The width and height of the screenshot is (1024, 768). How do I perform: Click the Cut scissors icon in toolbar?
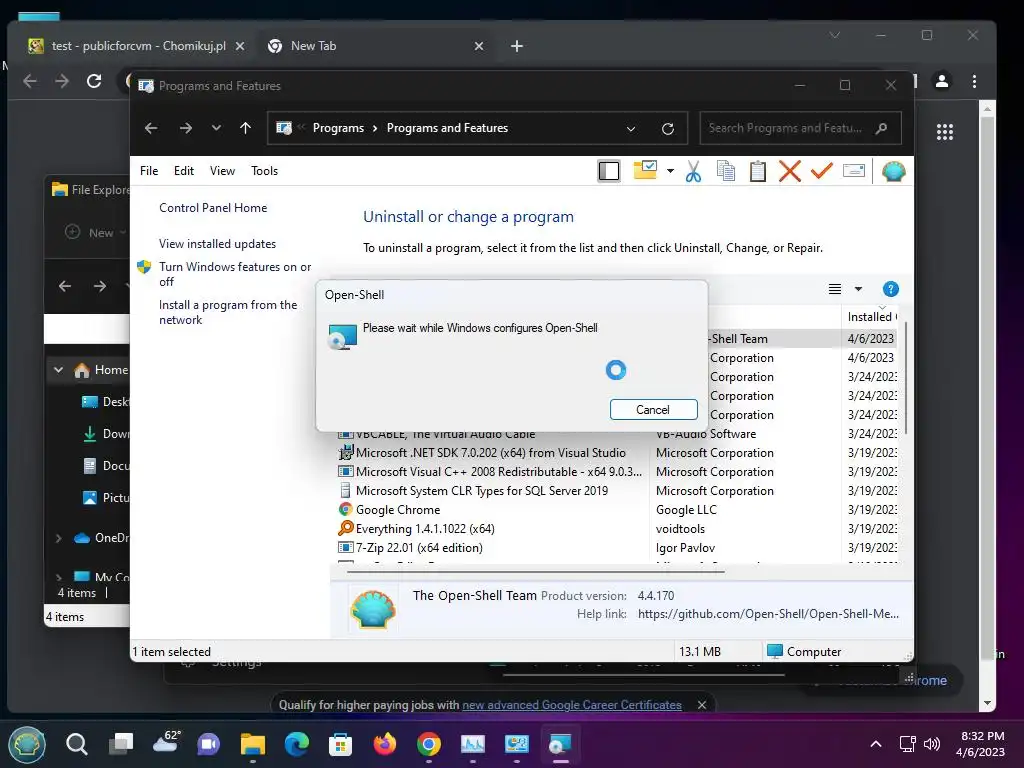point(693,171)
